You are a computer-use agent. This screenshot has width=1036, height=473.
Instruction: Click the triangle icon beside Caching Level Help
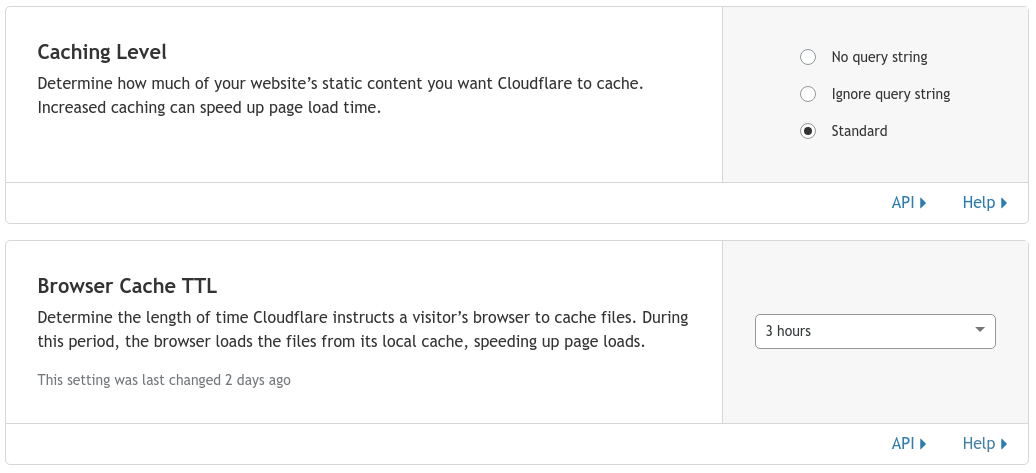(1004, 203)
